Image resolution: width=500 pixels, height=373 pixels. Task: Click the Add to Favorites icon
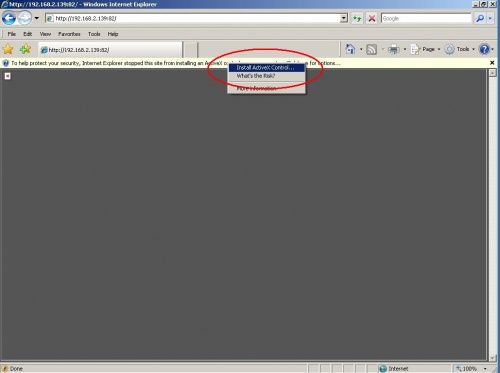pos(25,49)
